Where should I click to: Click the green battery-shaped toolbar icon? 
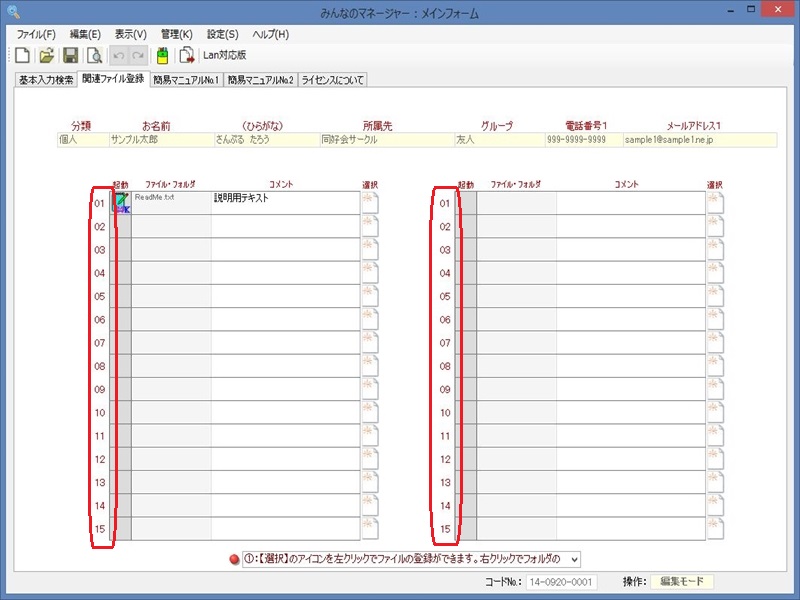(x=162, y=56)
